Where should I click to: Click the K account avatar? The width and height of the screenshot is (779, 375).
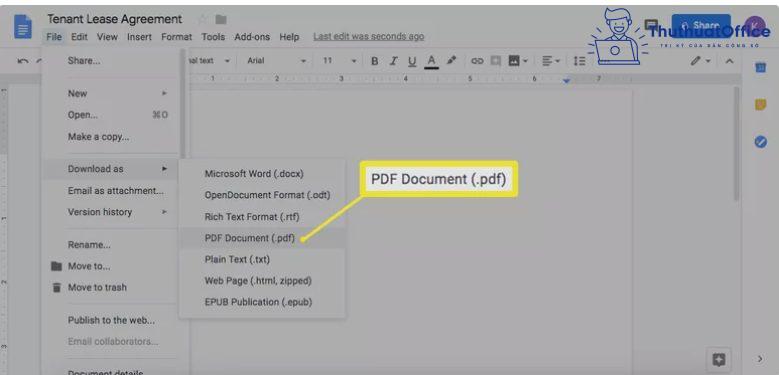(x=755, y=26)
